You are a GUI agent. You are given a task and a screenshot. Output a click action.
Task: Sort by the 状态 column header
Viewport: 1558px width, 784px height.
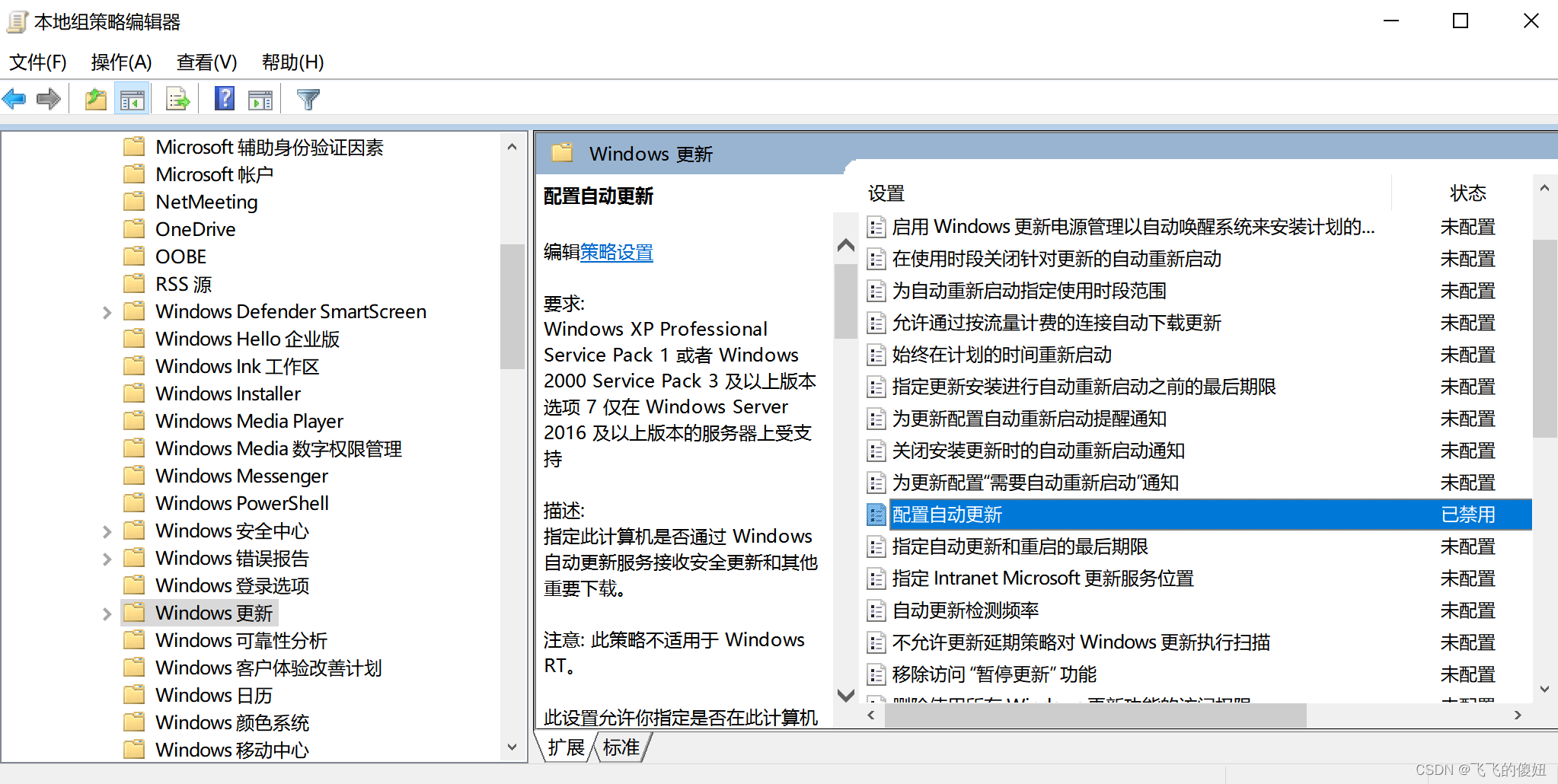pyautogui.click(x=1468, y=193)
